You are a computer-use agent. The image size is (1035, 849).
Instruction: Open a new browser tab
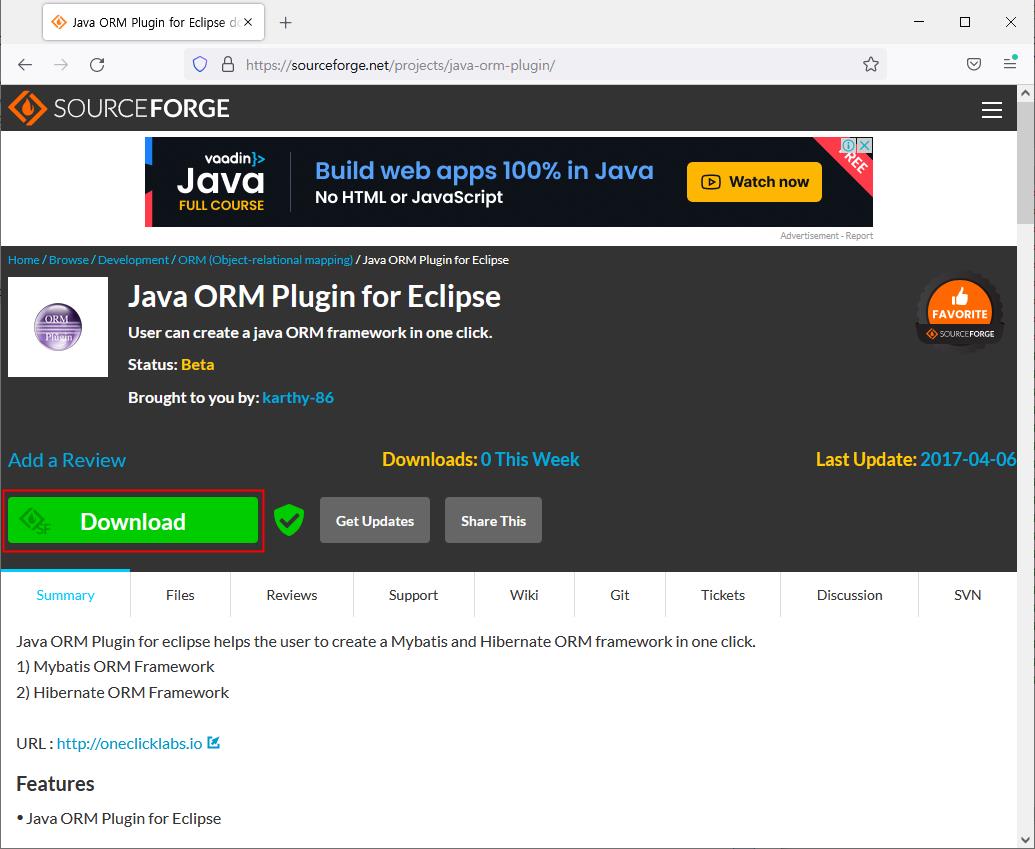click(x=285, y=22)
